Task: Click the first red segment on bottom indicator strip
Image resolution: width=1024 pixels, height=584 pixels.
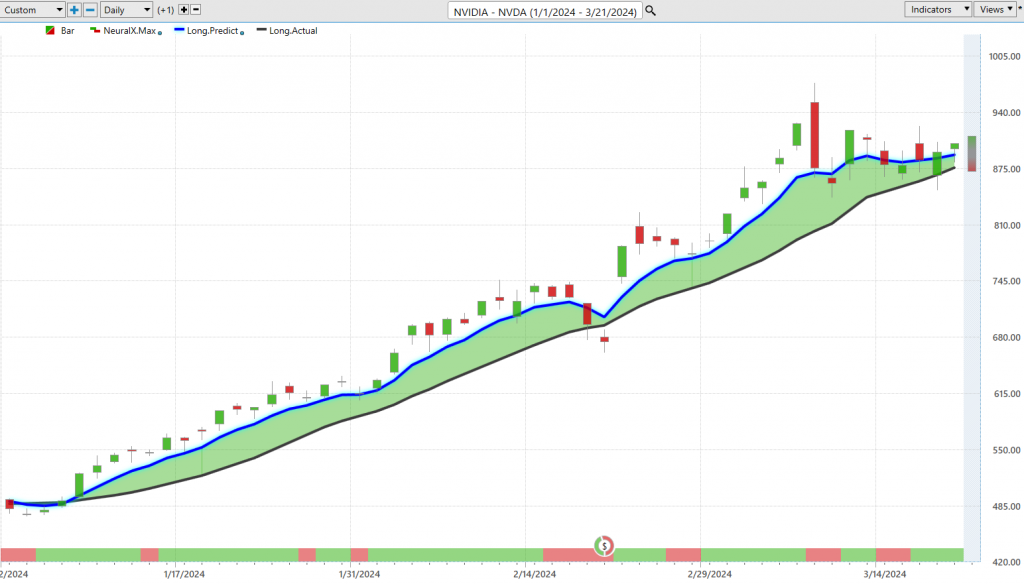Action: [x=18, y=554]
